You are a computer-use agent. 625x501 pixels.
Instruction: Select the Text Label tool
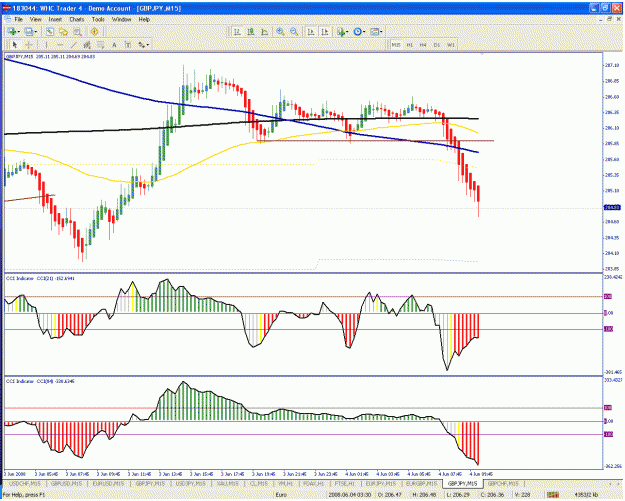pyautogui.click(x=128, y=45)
